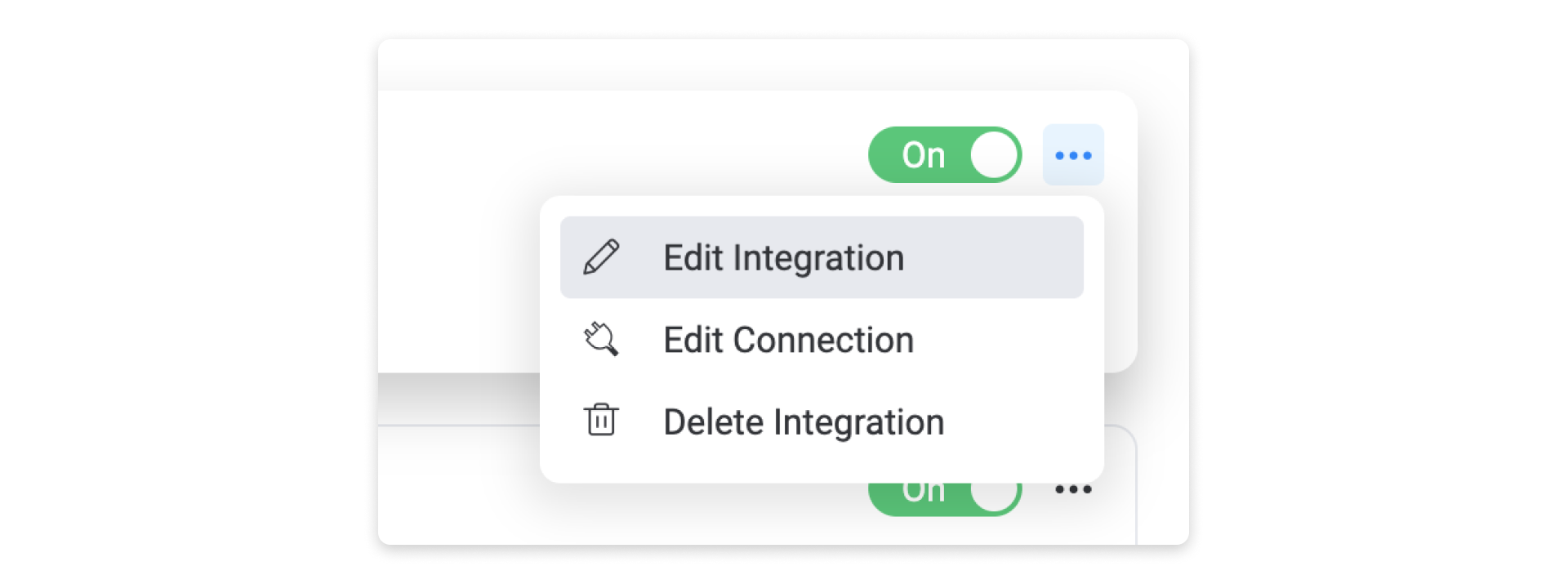Click the plug icon beside Edit Connection
This screenshot has height=584, width=1568.
(x=601, y=339)
